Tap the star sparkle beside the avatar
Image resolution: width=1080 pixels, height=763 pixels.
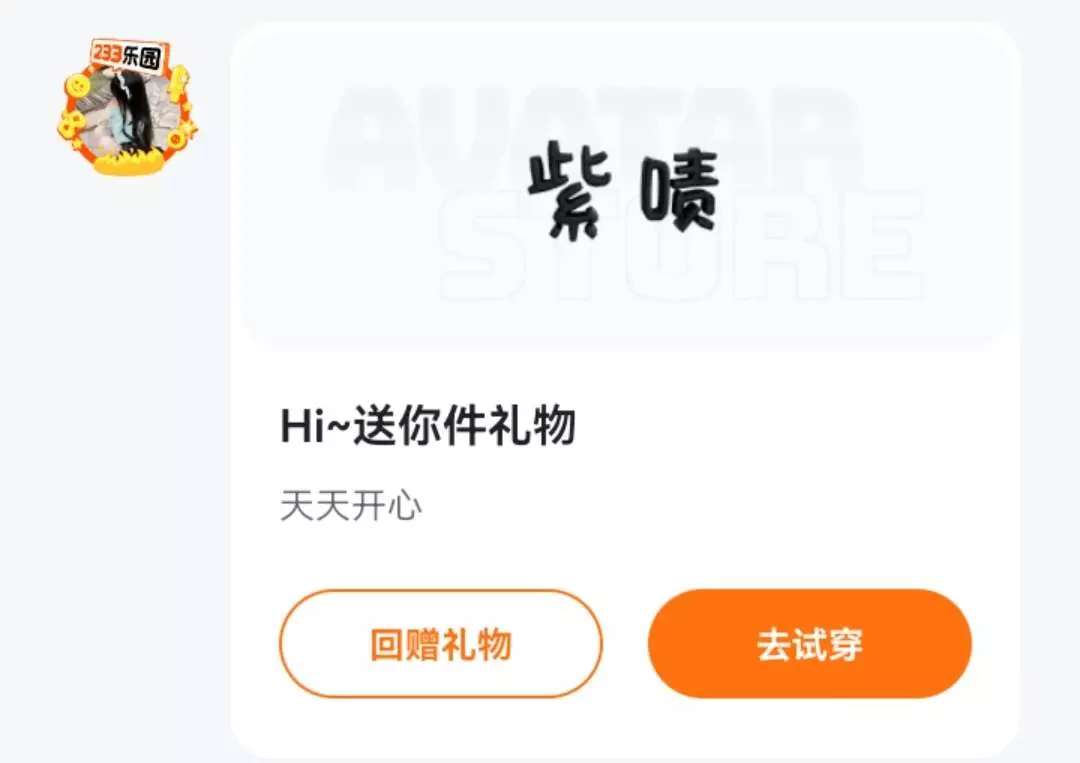tap(187, 127)
